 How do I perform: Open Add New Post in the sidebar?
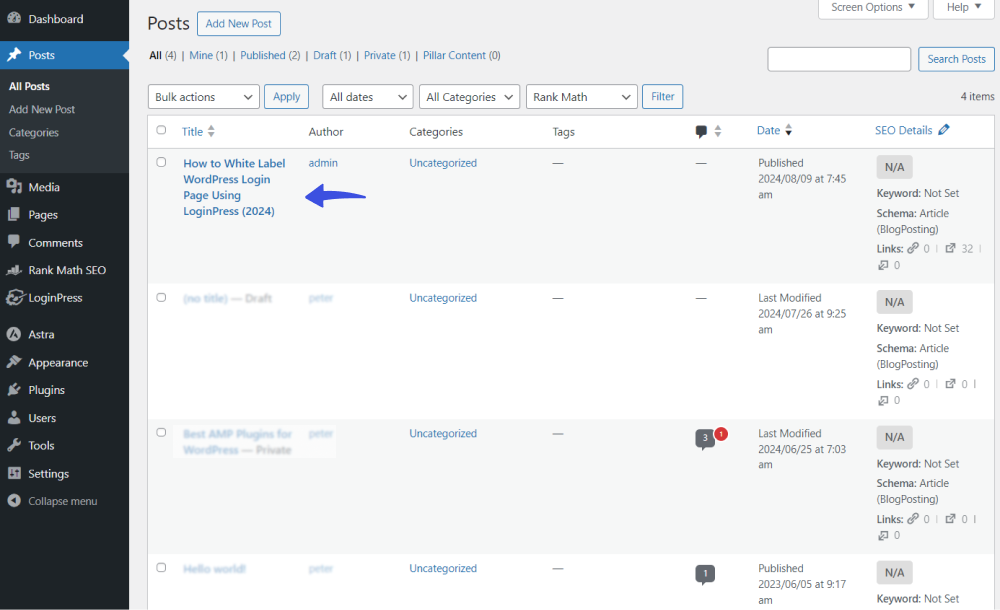[x=42, y=109]
